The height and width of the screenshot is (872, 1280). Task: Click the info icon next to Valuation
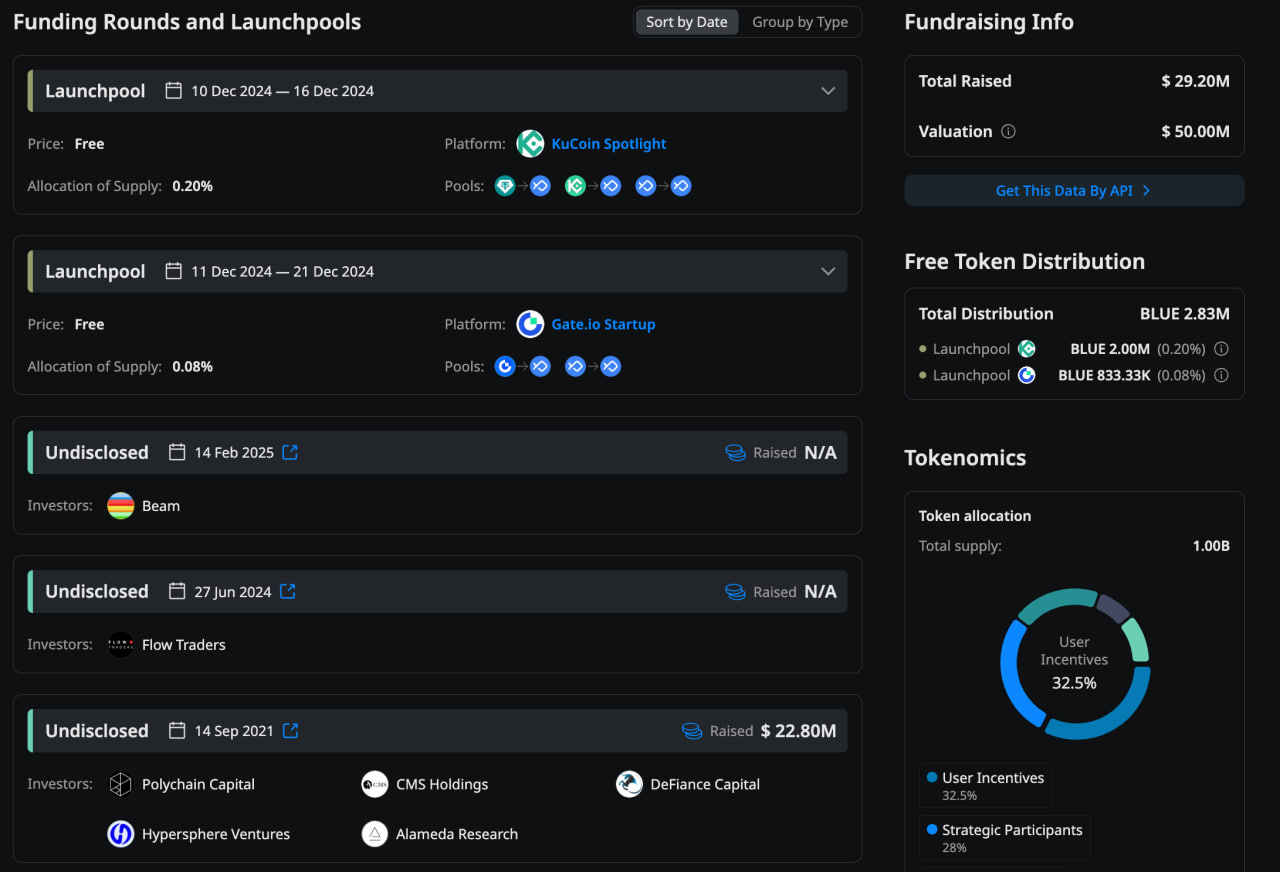coord(1008,131)
